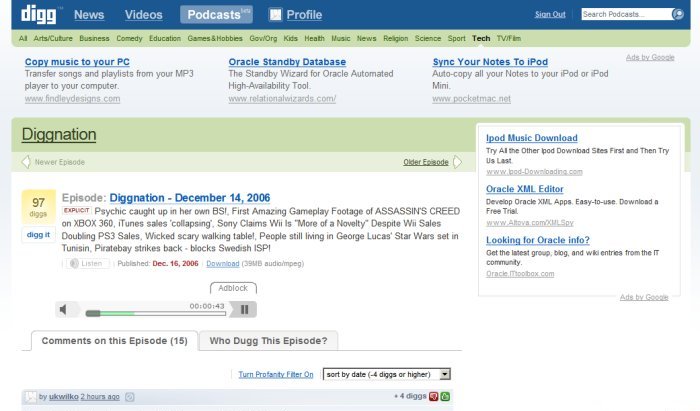Screen dimensions: 700x411
Task: Digg ukwilko's comment with green thumbs-up
Action: (445, 396)
